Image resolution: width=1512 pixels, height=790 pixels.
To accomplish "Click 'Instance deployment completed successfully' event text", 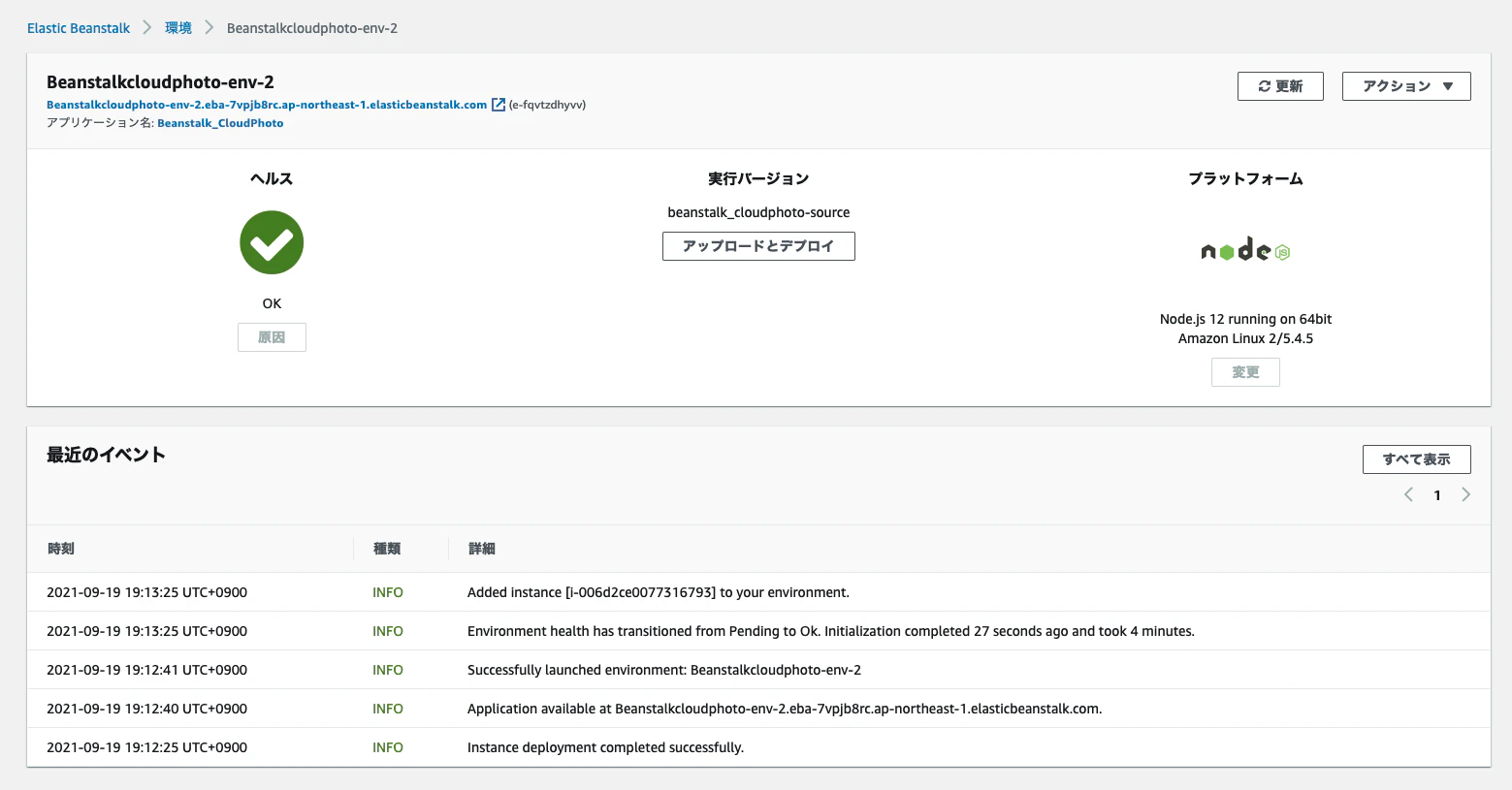I will tap(605, 747).
